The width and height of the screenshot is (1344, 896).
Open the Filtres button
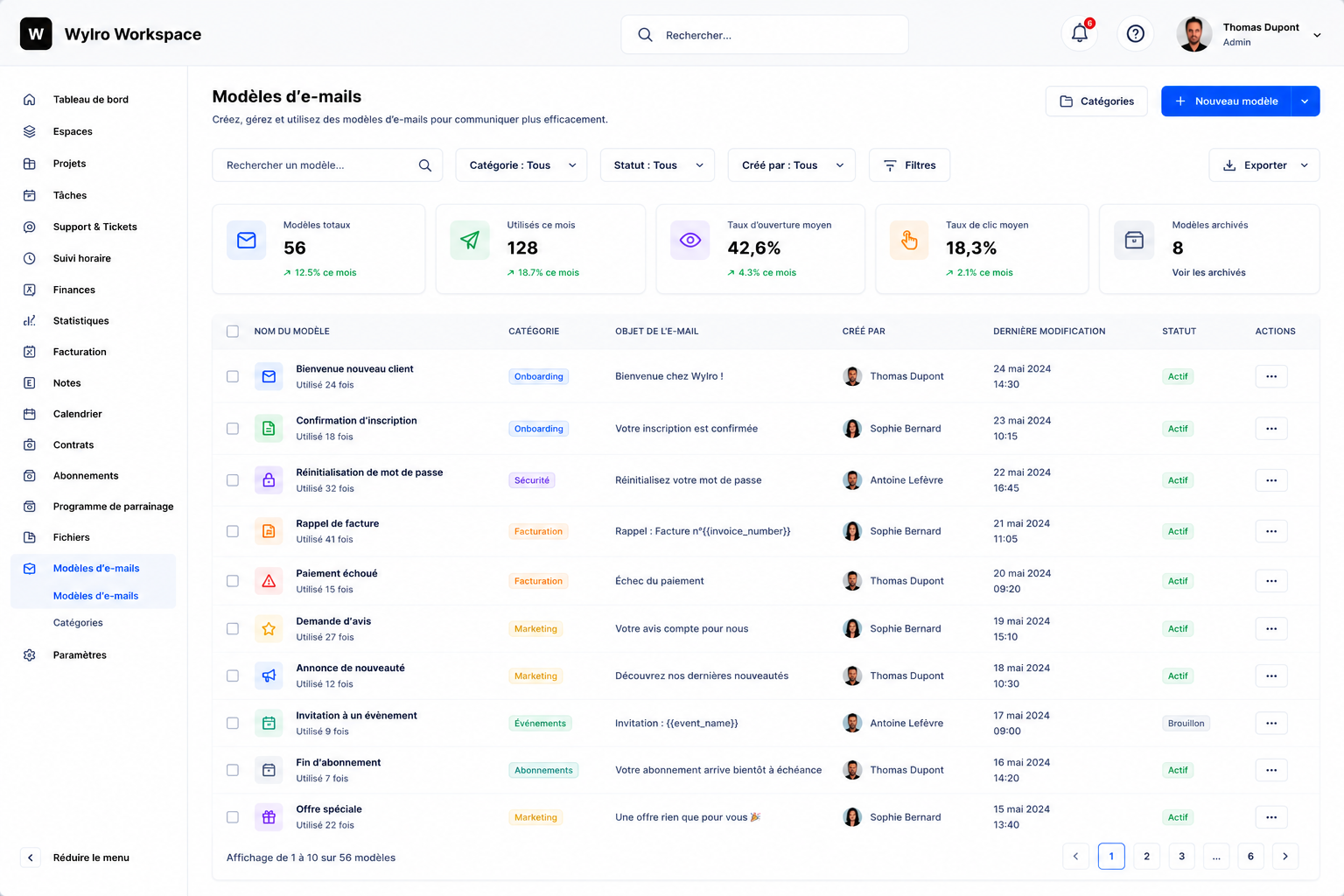[x=909, y=165]
